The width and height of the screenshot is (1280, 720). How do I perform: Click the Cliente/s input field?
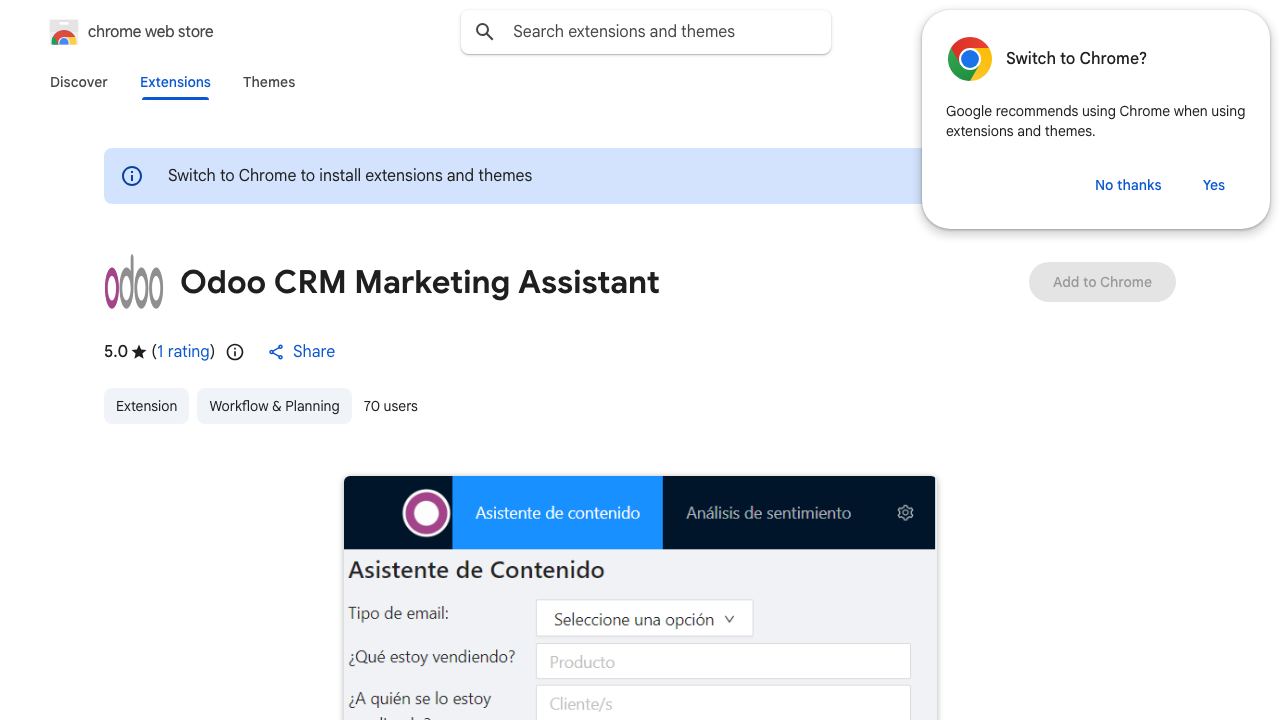[724, 702]
